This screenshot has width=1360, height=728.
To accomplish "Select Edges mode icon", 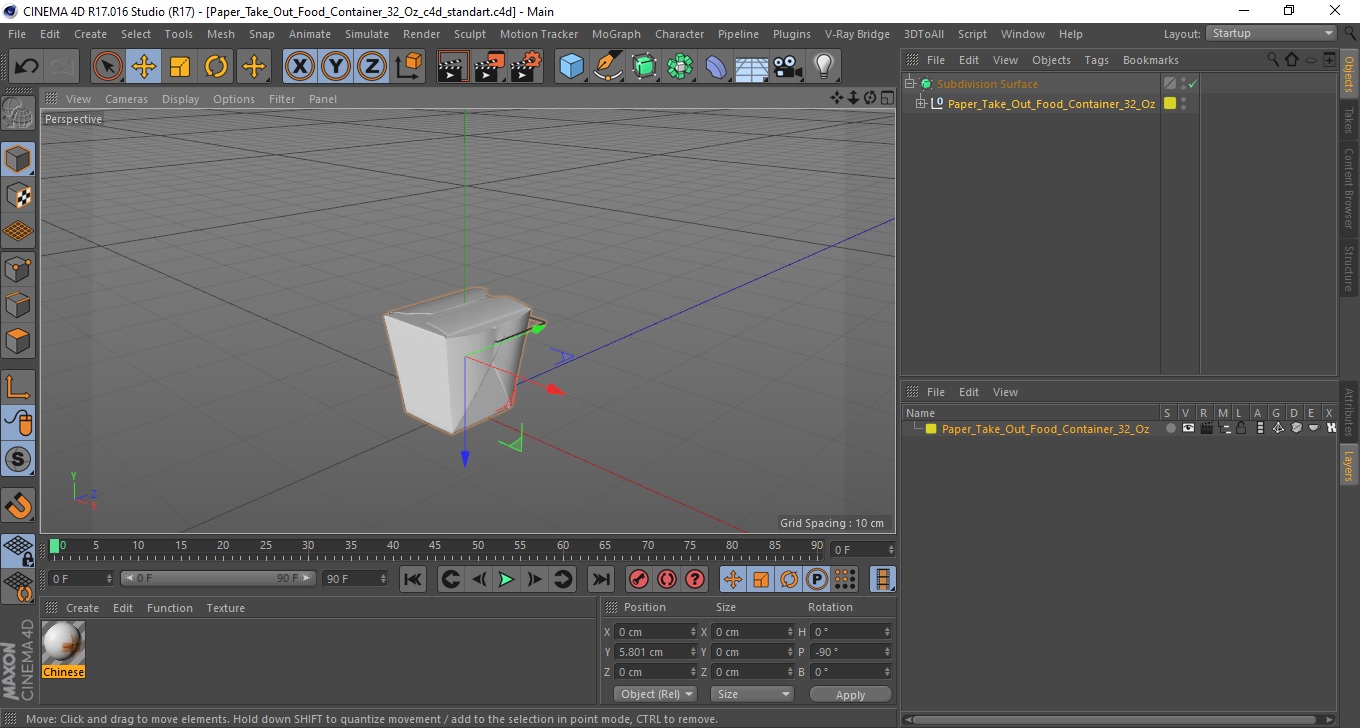I will pos(18,304).
